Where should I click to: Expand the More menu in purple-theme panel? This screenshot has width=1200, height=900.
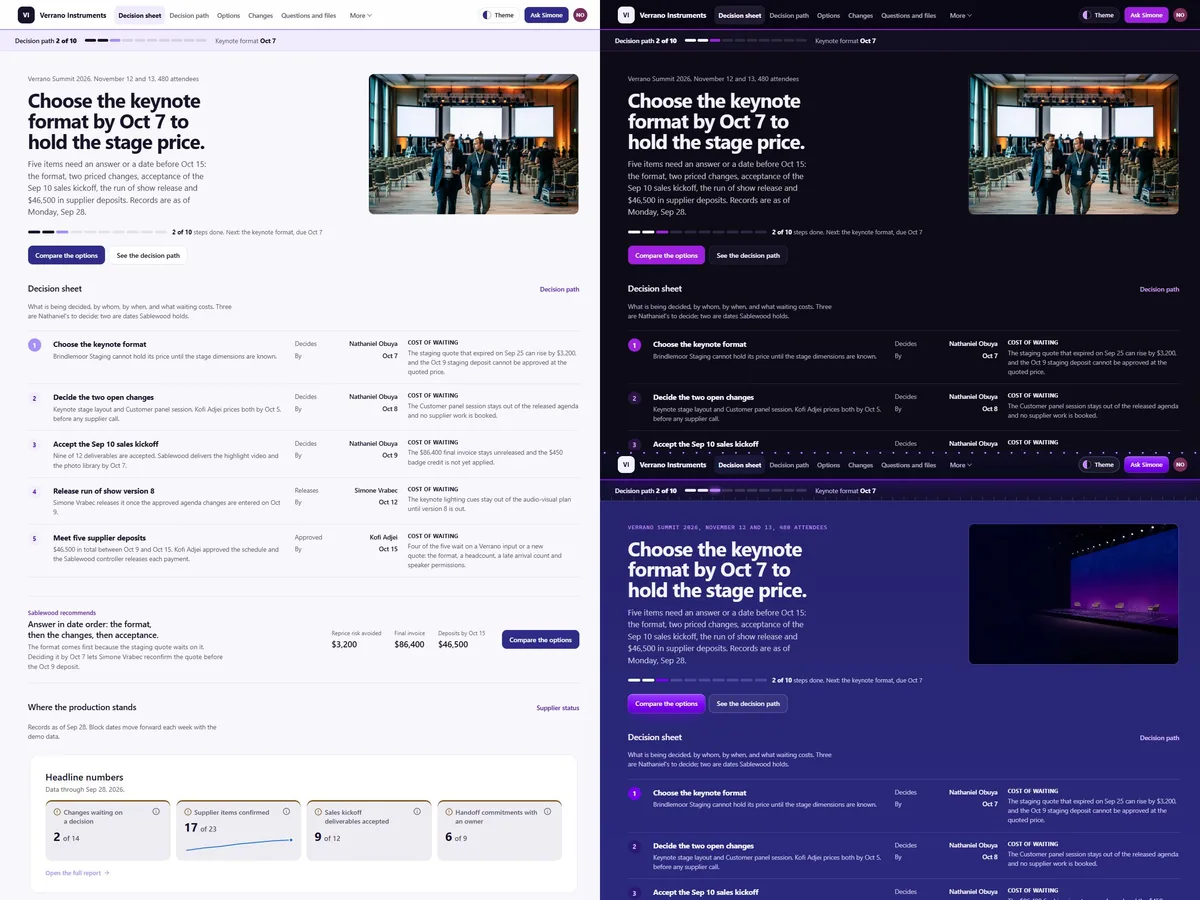tap(960, 464)
